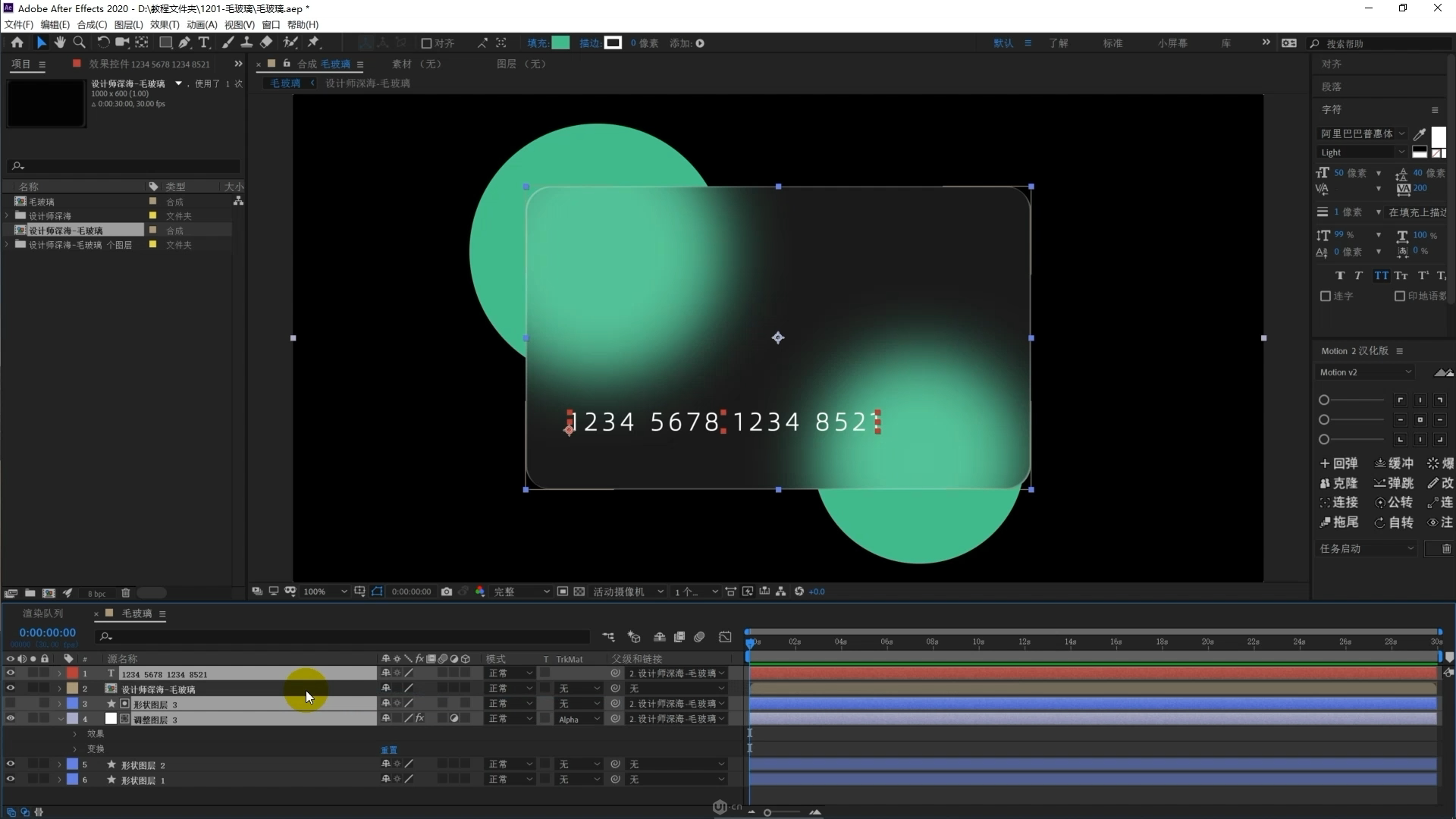Toggle visibility of 调整图层 3
Screen dimensions: 1456x819
(10, 719)
